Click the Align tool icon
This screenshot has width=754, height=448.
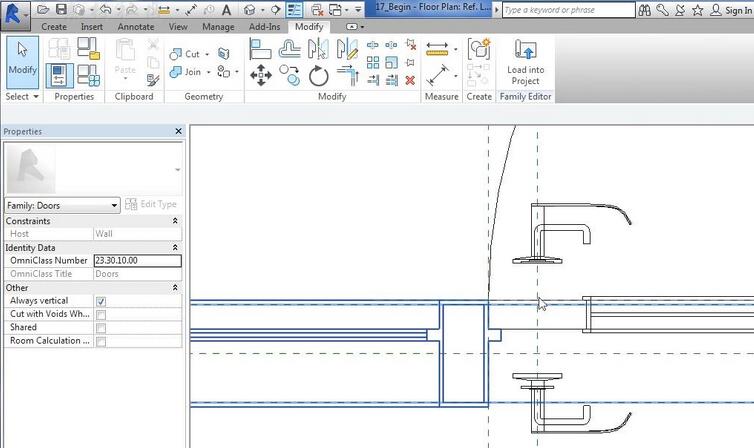[261, 50]
